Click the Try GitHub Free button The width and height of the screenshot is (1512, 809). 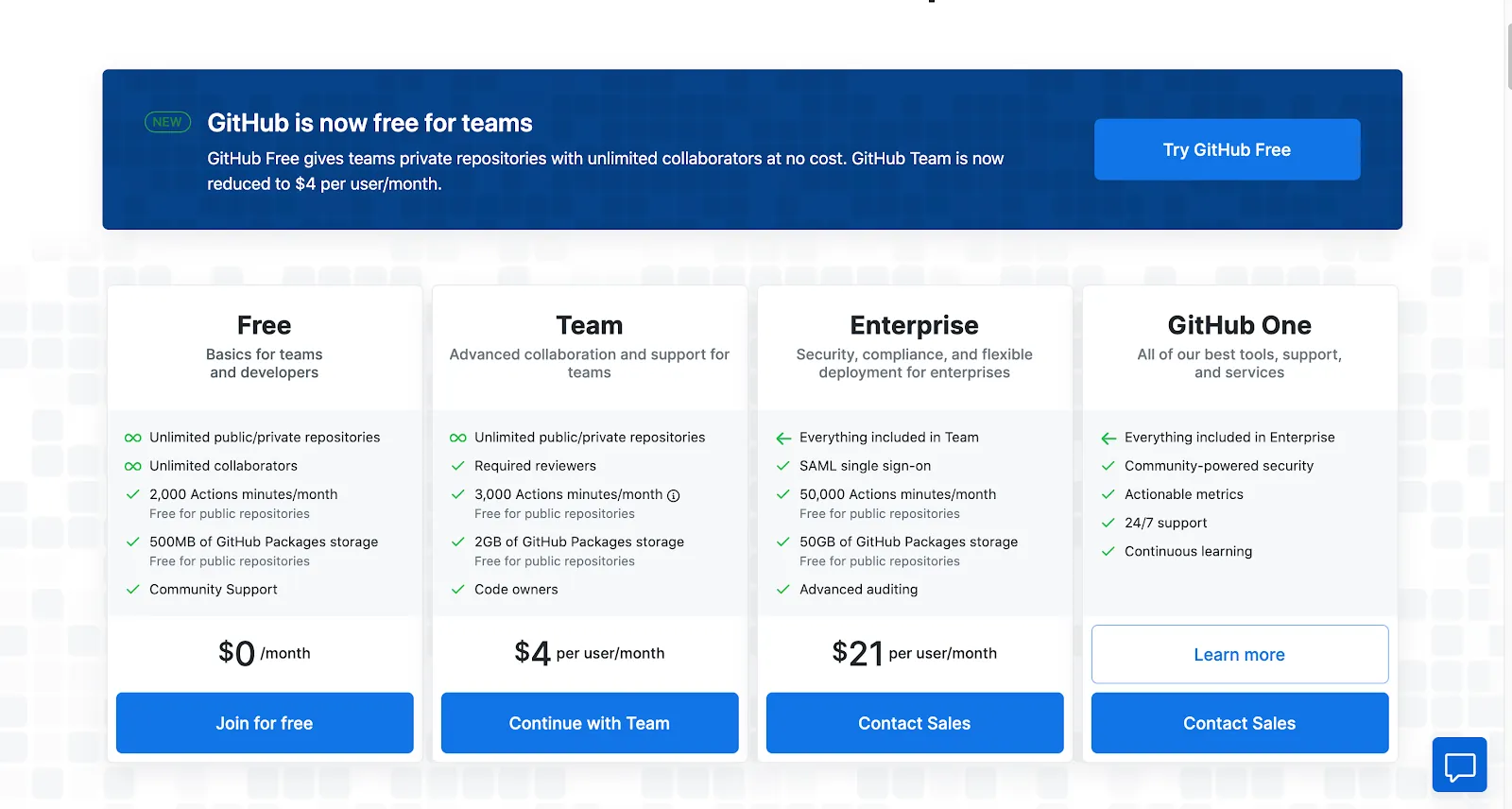(x=1227, y=149)
